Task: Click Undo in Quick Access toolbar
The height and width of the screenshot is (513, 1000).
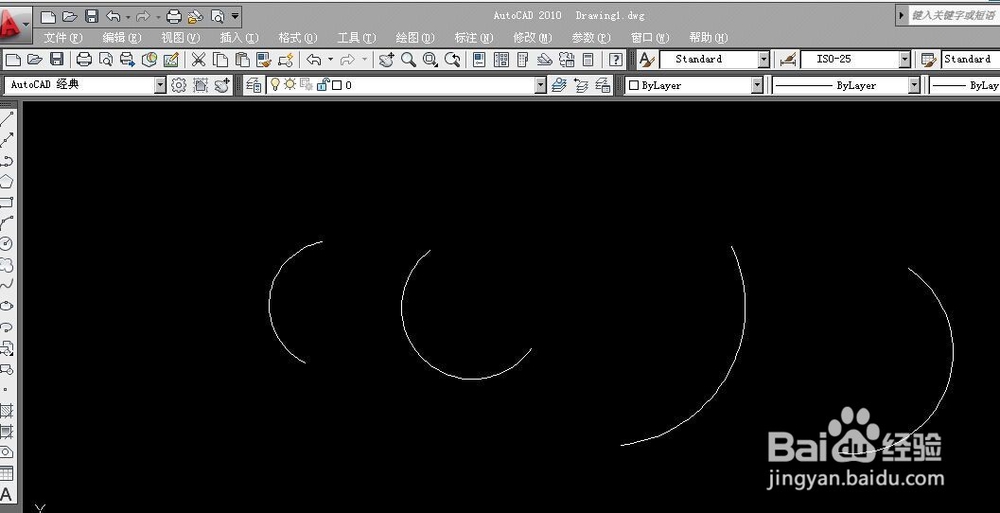Action: 114,16
